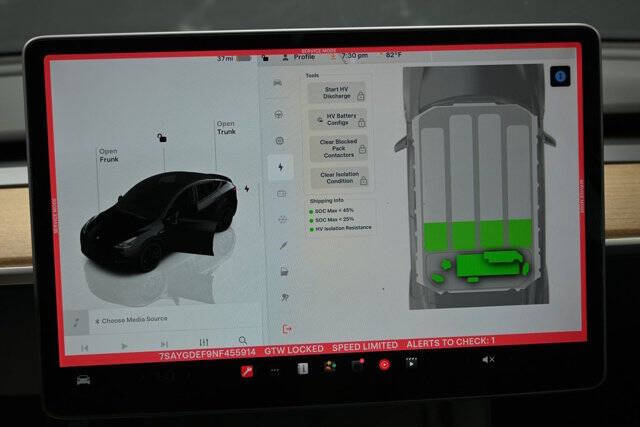Click the red Exit Service Mode icon
The width and height of the screenshot is (640, 427).
[287, 329]
